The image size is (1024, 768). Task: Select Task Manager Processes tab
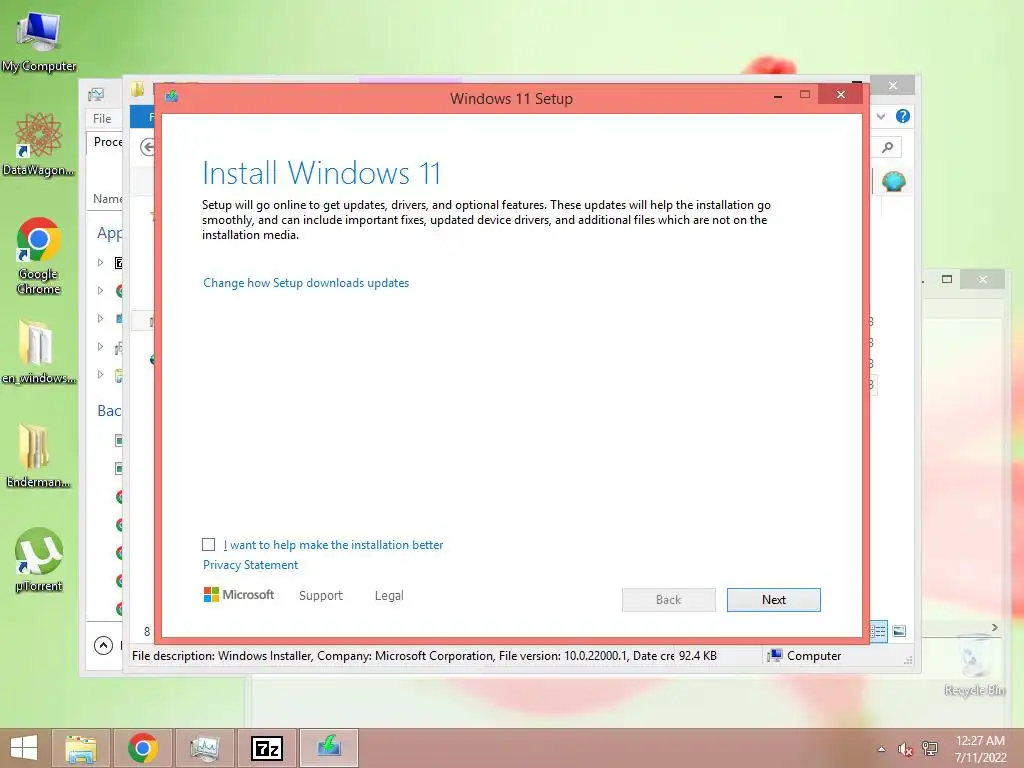pyautogui.click(x=105, y=142)
